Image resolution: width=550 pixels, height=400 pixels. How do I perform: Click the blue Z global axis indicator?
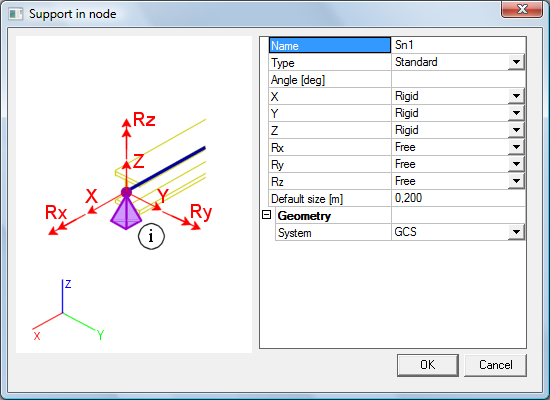pyautogui.click(x=62, y=296)
